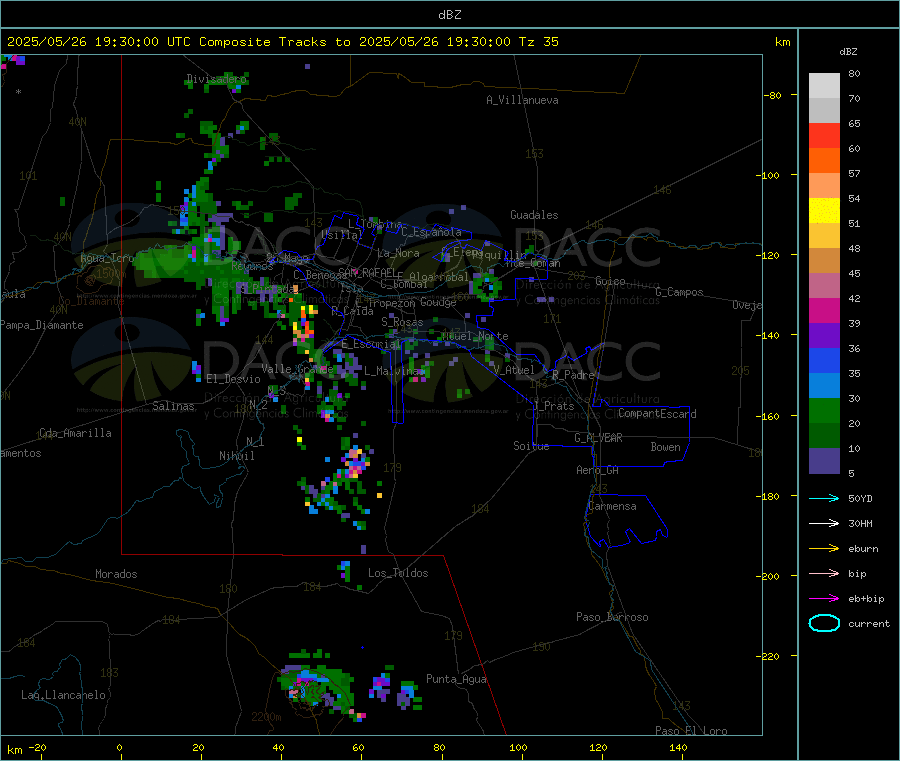The width and height of the screenshot is (900, 761).
Task: Click the Composite Tracks timestamp header
Action: tap(283, 42)
